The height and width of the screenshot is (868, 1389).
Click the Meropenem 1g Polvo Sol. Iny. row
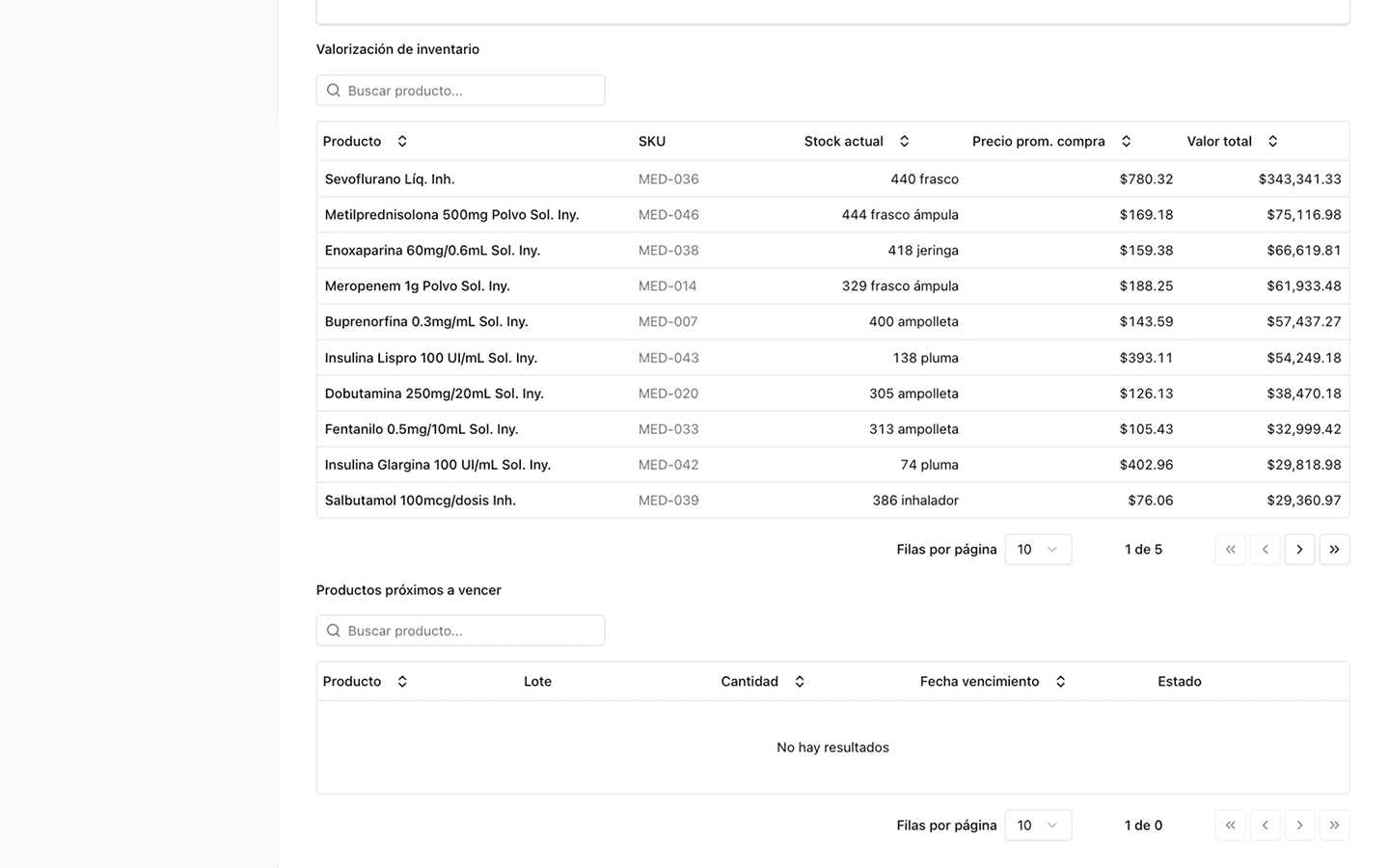(x=417, y=286)
